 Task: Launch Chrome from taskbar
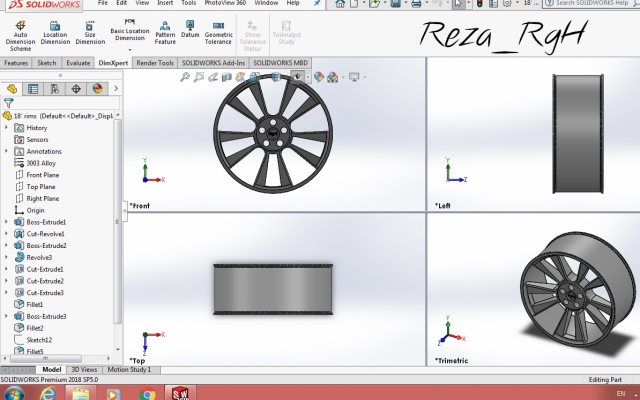point(147,394)
